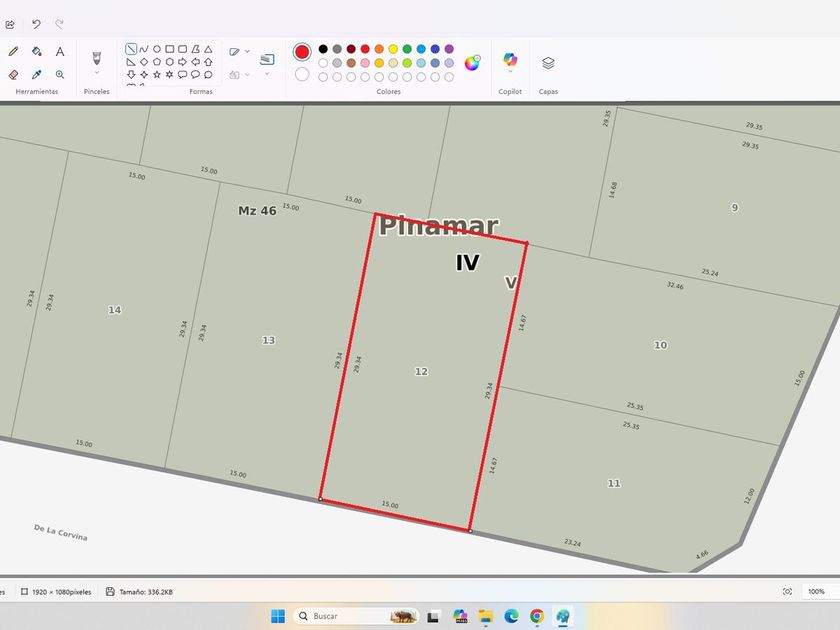Image resolution: width=840 pixels, height=630 pixels.
Task: Choose the line shape in Formas
Action: pos(131,48)
